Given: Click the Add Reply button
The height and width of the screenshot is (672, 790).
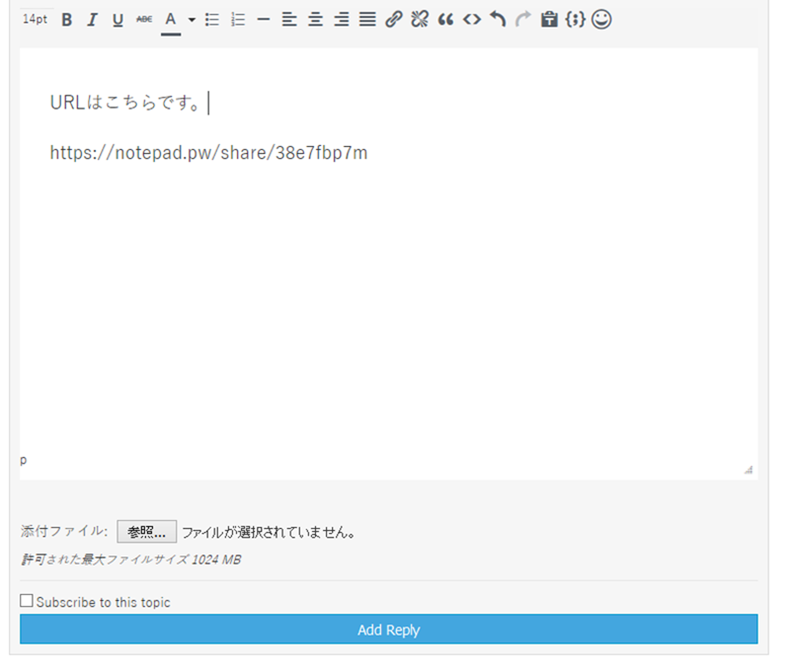Looking at the screenshot, I should [388, 629].
